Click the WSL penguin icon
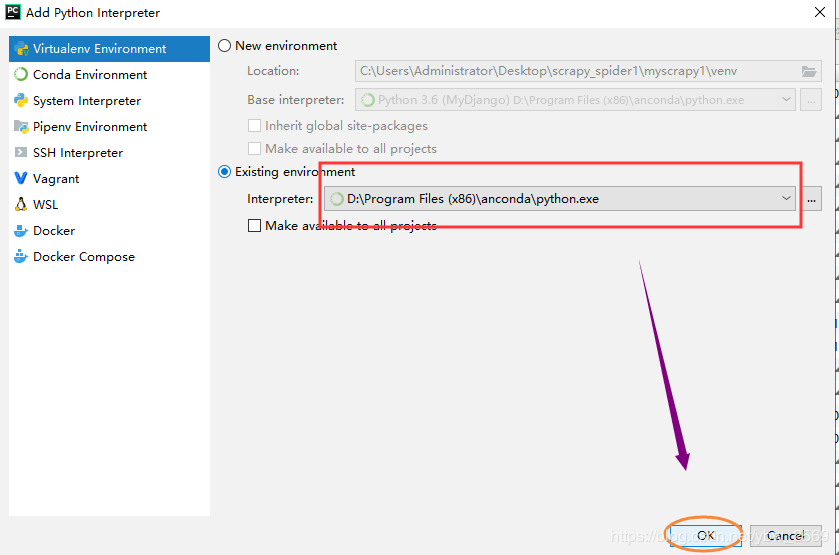Screen dimensions: 839x555 (21, 204)
